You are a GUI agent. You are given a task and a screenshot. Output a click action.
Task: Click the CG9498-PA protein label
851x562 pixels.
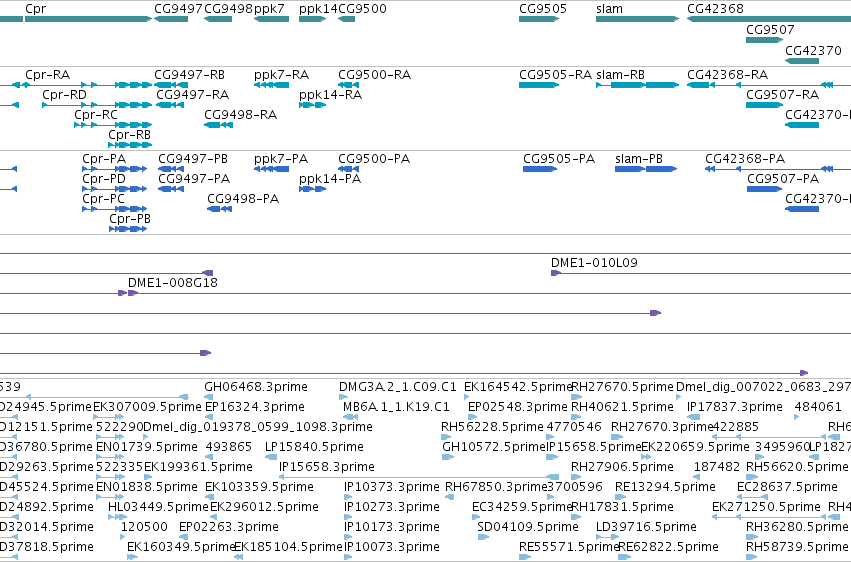(243, 199)
